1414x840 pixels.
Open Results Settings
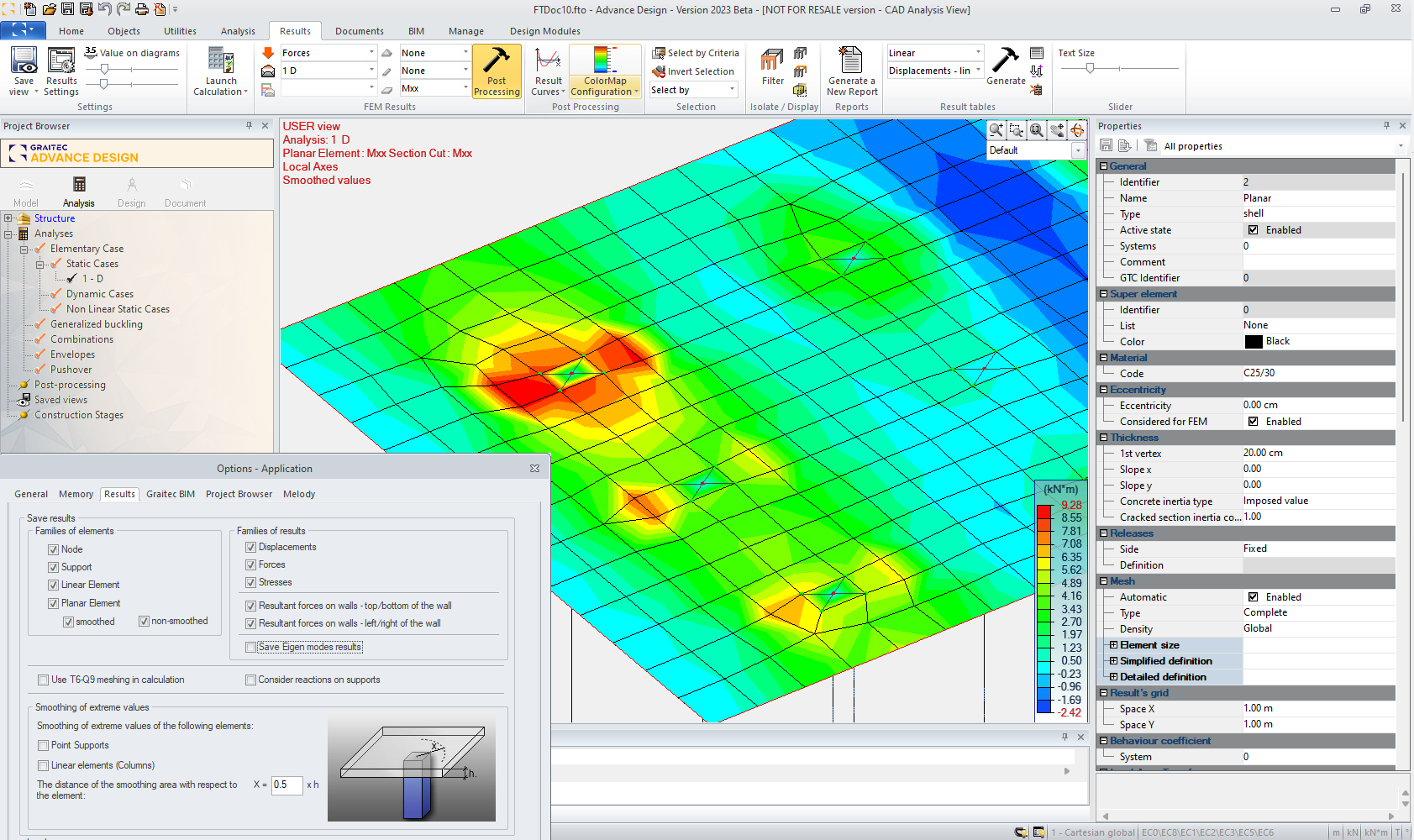point(61,71)
